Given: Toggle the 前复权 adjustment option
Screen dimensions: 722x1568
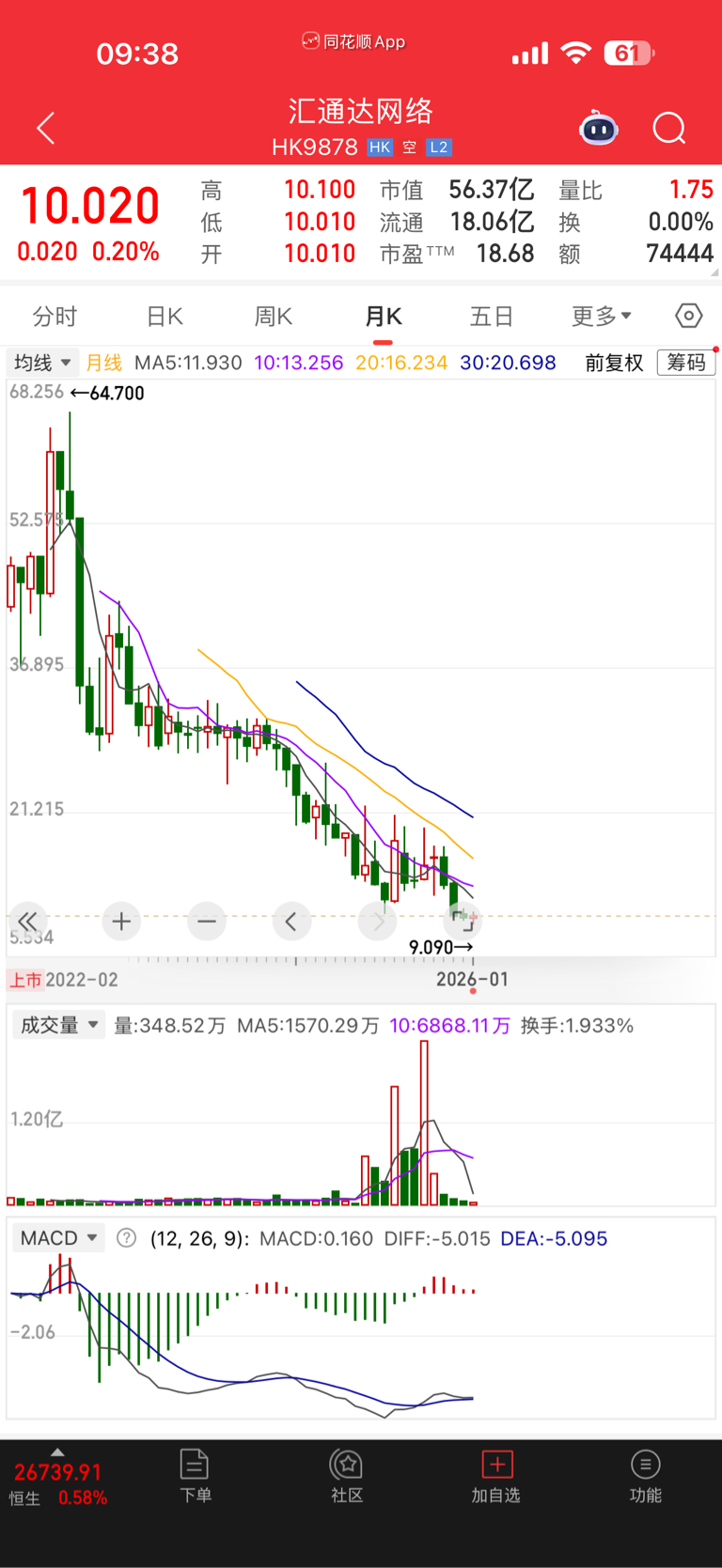Looking at the screenshot, I should [614, 363].
